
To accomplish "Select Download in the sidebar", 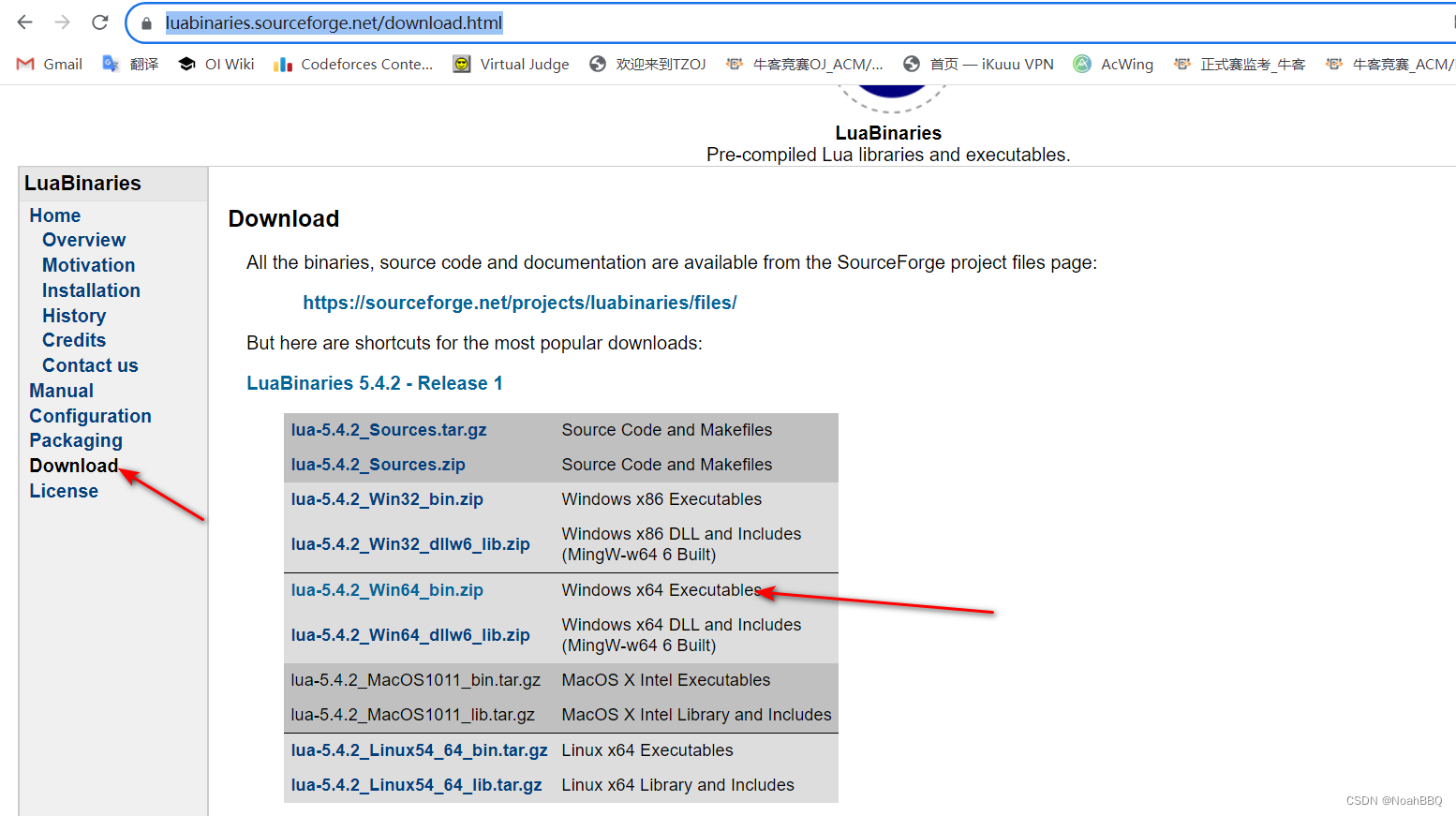I will (74, 466).
